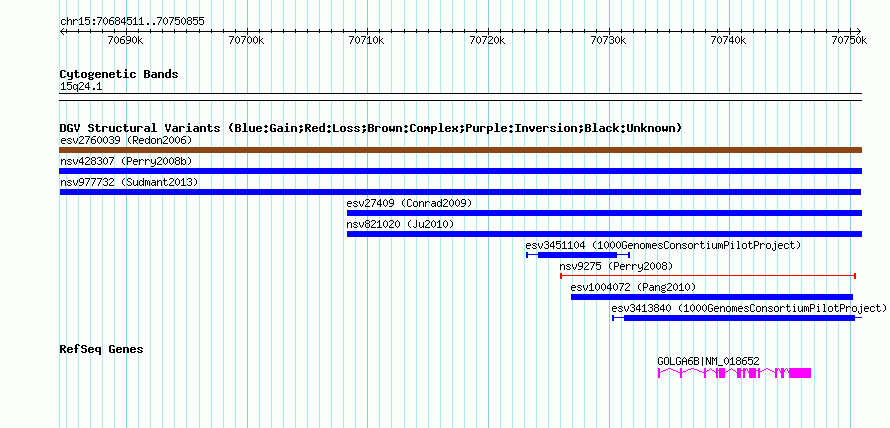Click the brown esv2760039 complex variant bar
This screenshot has width=890, height=428.
[x=461, y=150]
